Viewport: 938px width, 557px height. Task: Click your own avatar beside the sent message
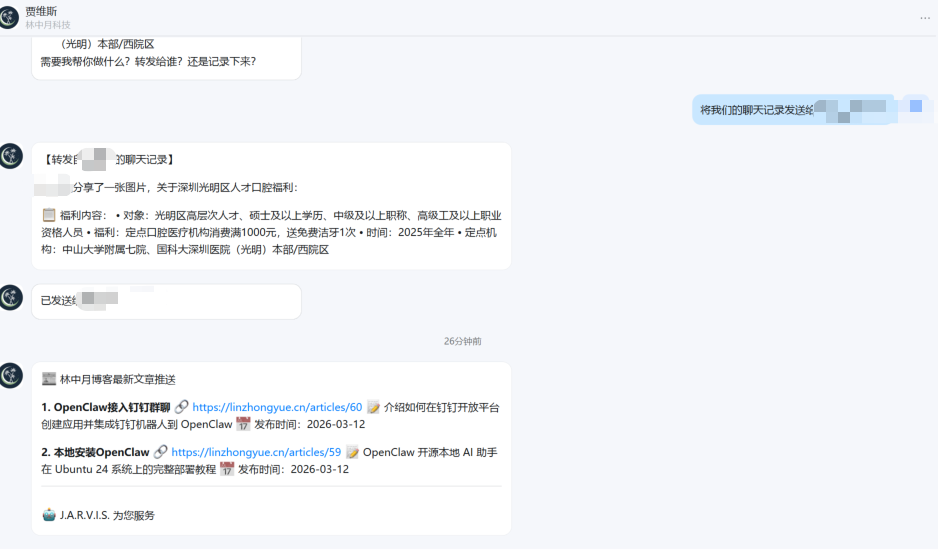pyautogui.click(x=915, y=105)
